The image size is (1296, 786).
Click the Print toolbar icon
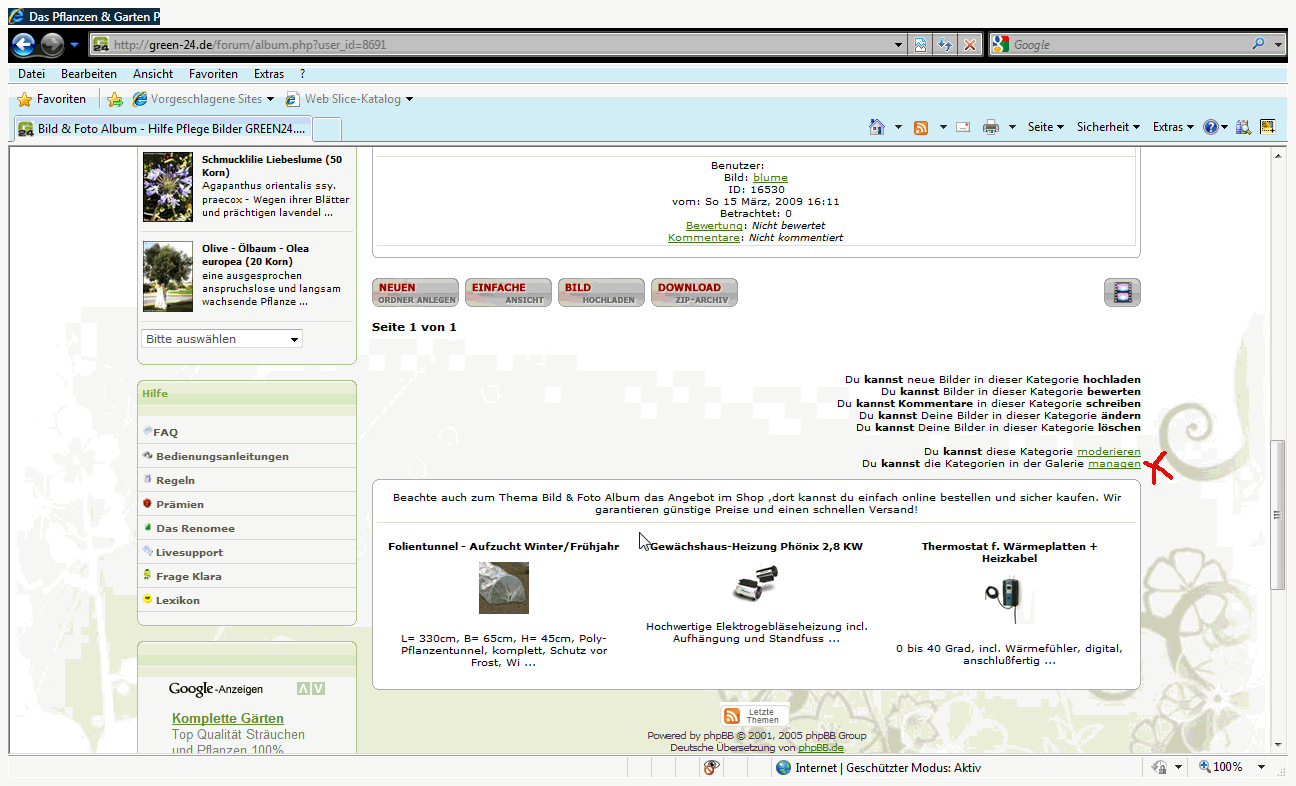(991, 127)
